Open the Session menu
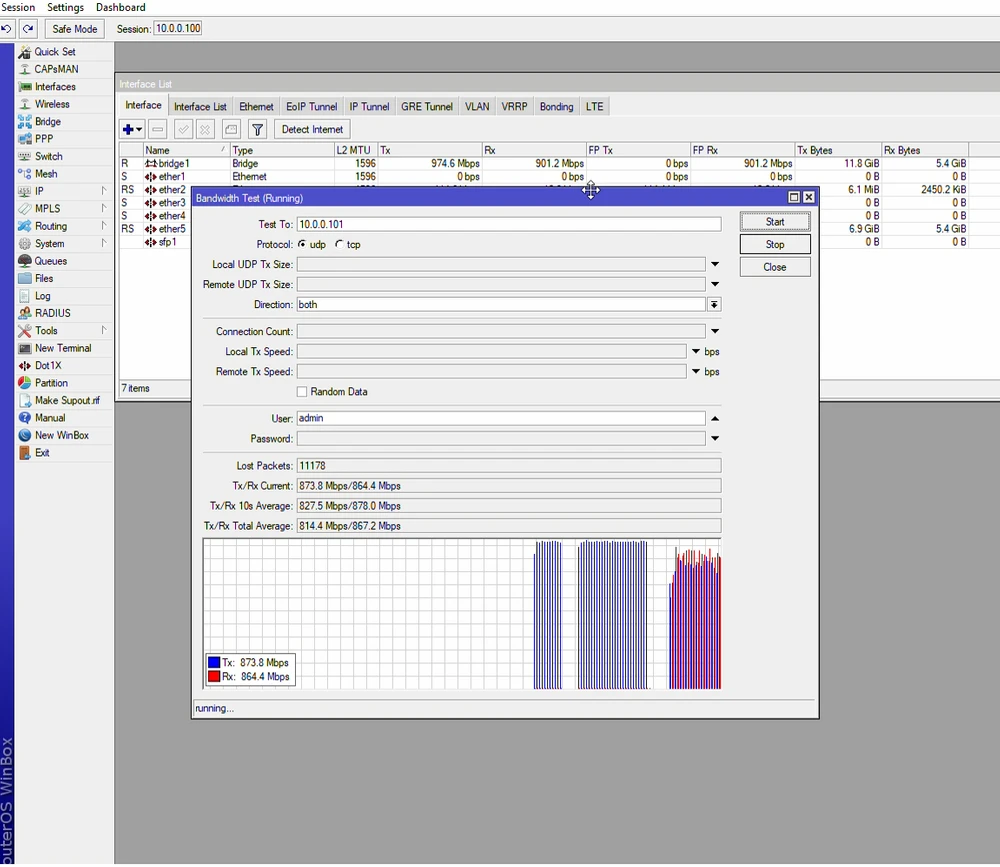 18,7
